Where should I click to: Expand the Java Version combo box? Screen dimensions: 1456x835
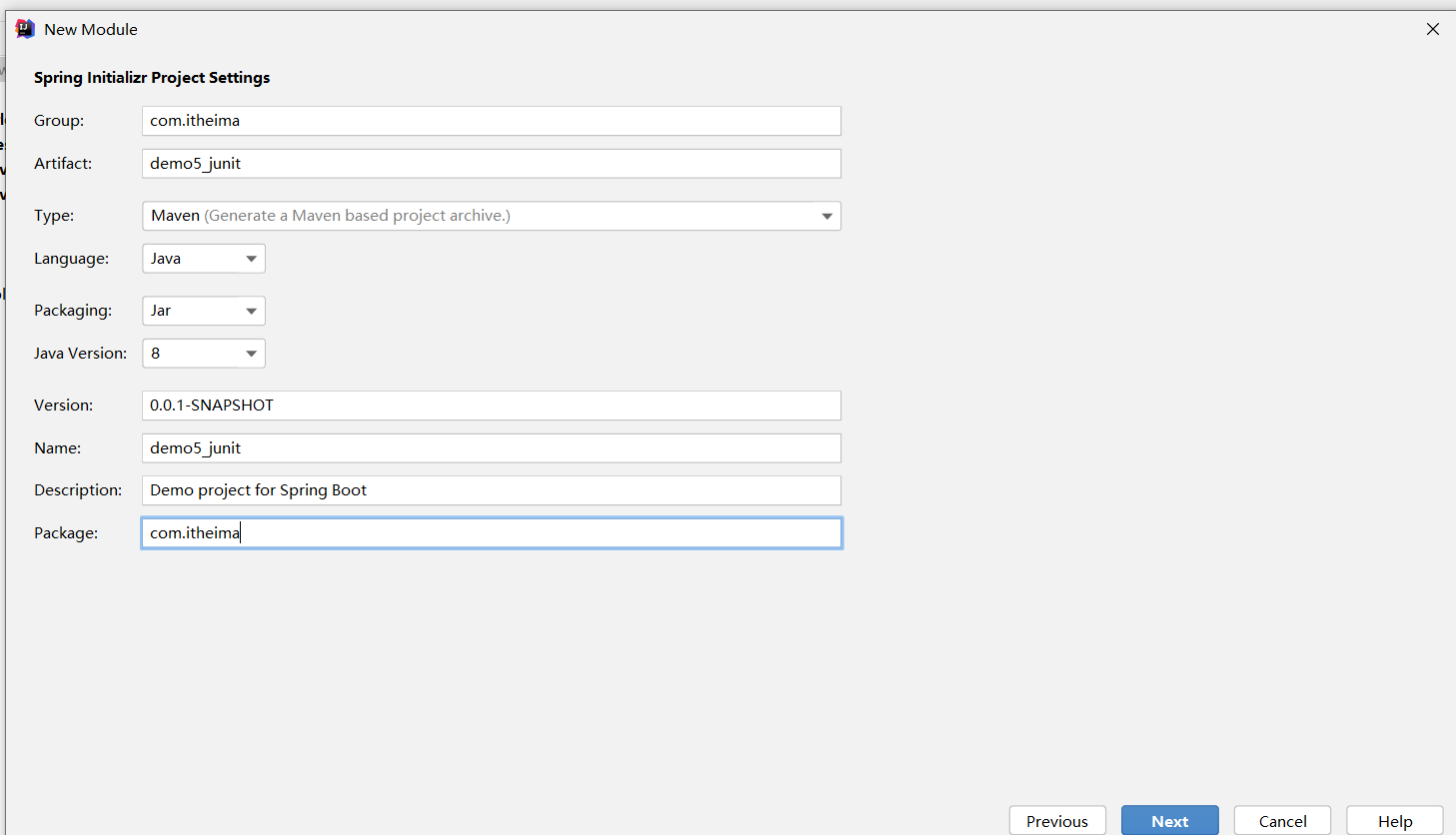click(x=204, y=354)
